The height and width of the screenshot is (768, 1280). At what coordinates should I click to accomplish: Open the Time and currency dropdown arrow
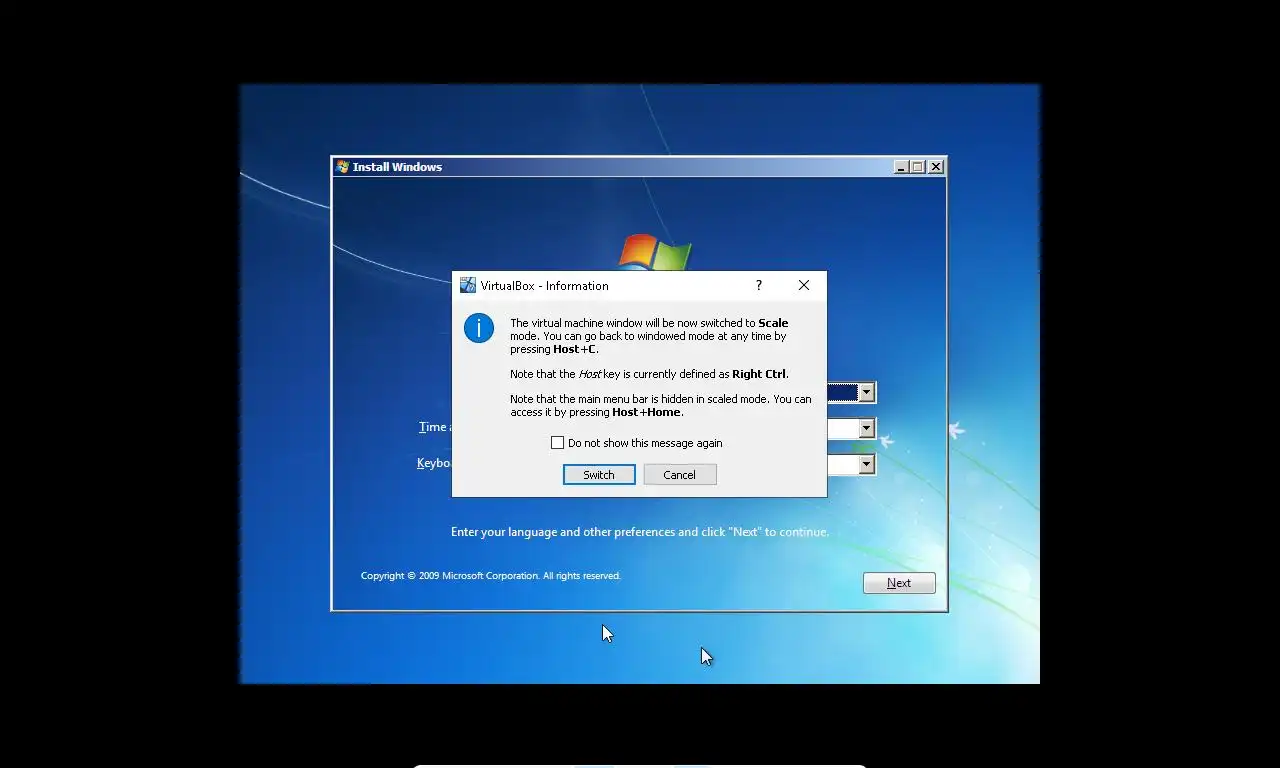click(867, 429)
